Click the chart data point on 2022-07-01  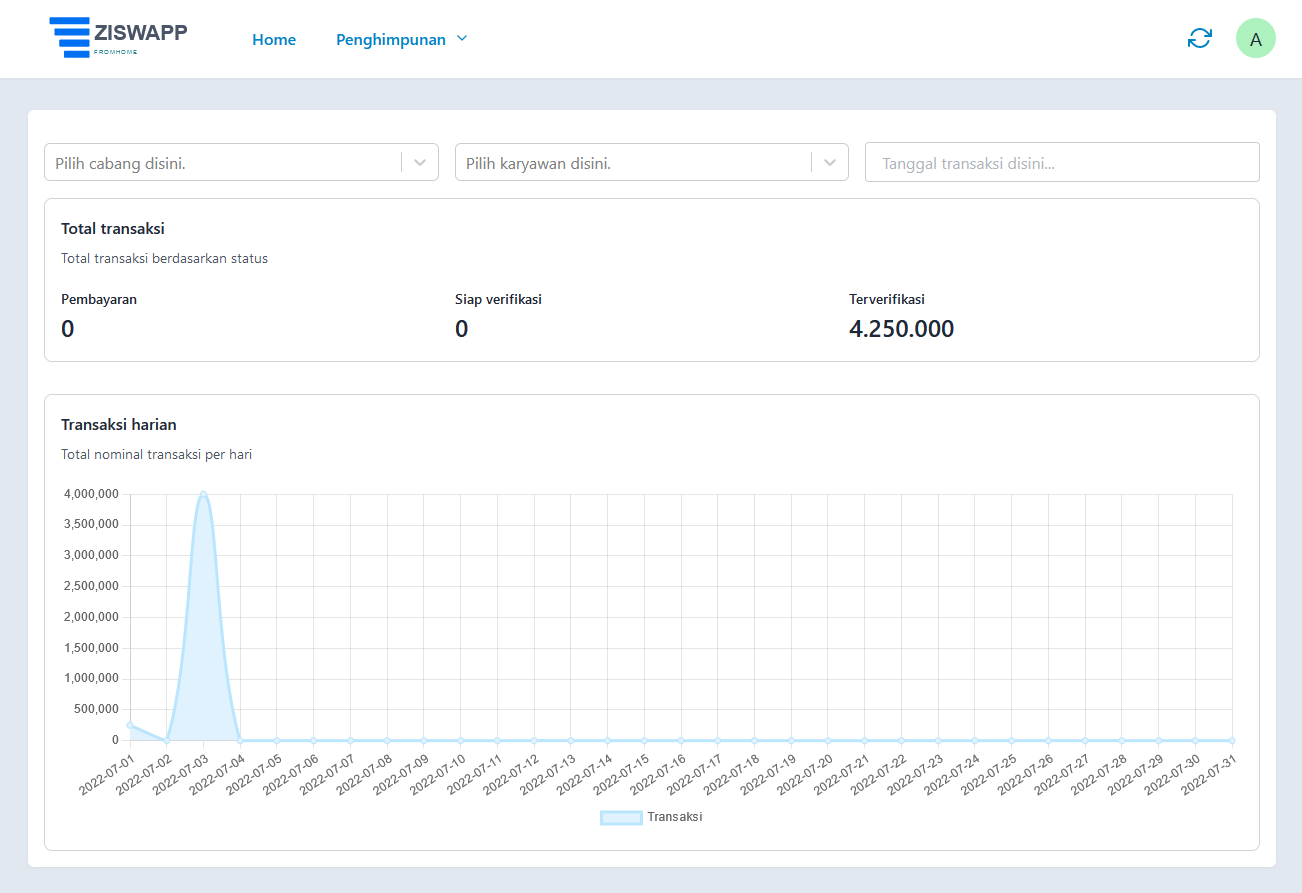[x=129, y=725]
